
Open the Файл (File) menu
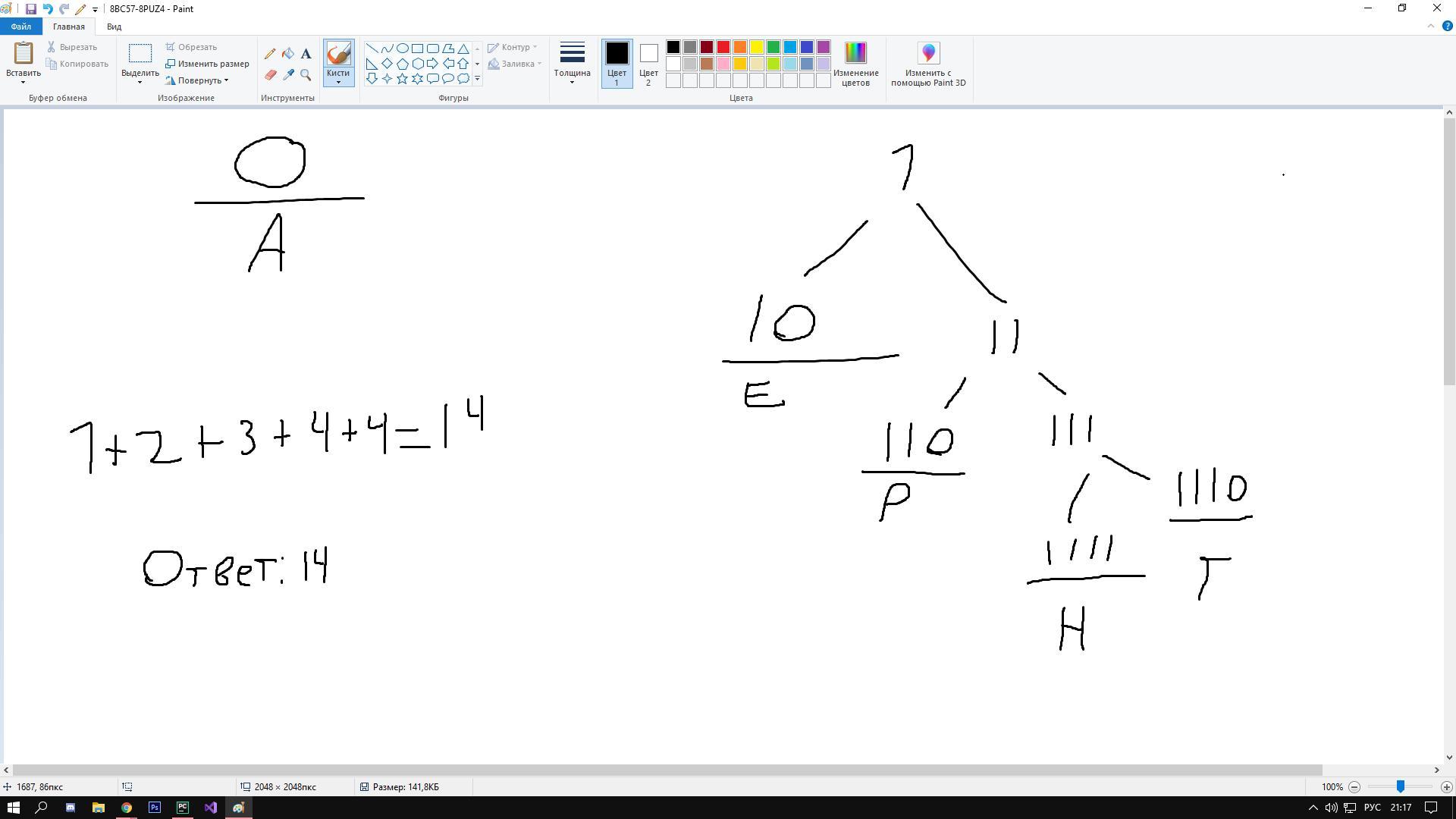pyautogui.click(x=20, y=26)
